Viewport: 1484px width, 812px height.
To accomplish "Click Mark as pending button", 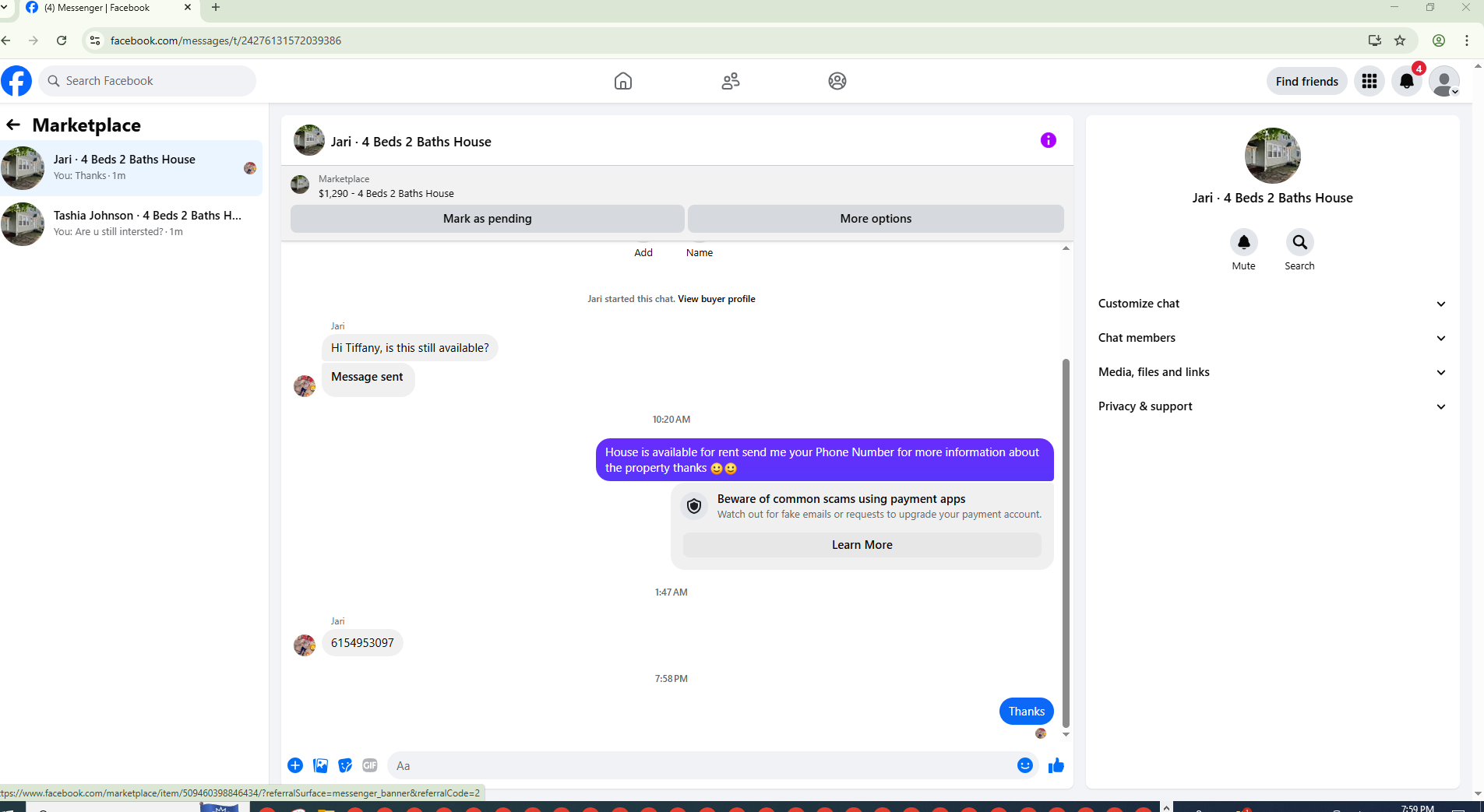I will (x=488, y=219).
